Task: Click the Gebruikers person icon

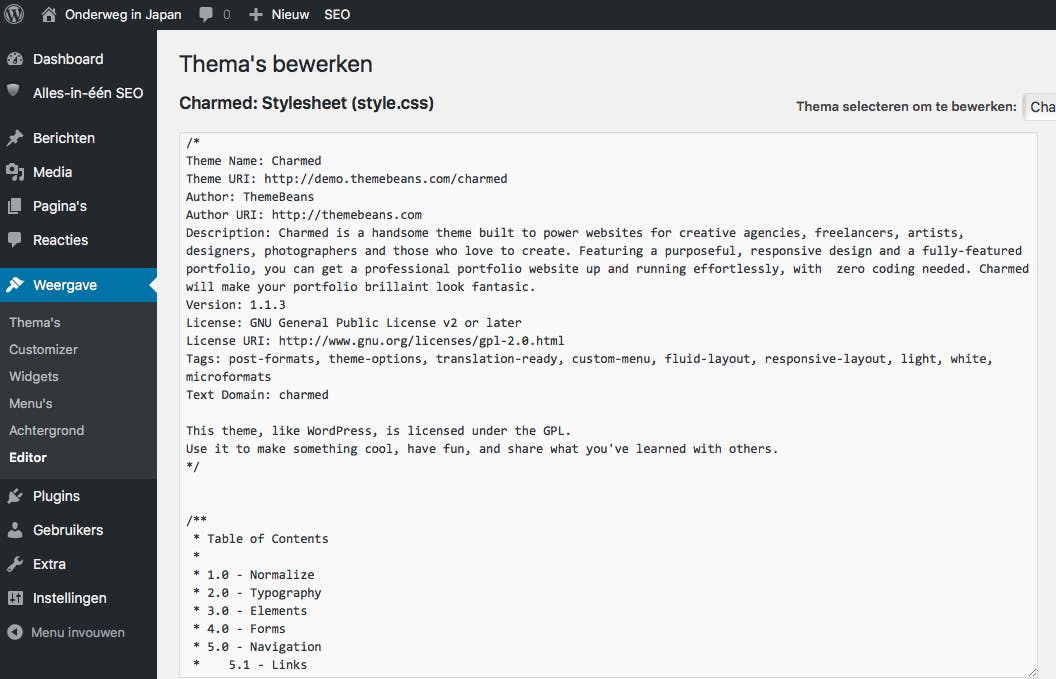Action: [x=15, y=530]
